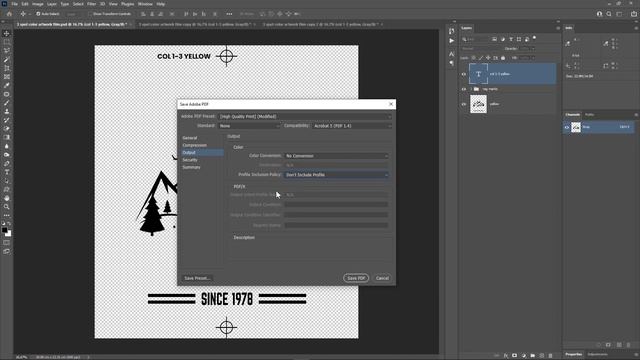Expand the reg marks layer group

point(471,89)
